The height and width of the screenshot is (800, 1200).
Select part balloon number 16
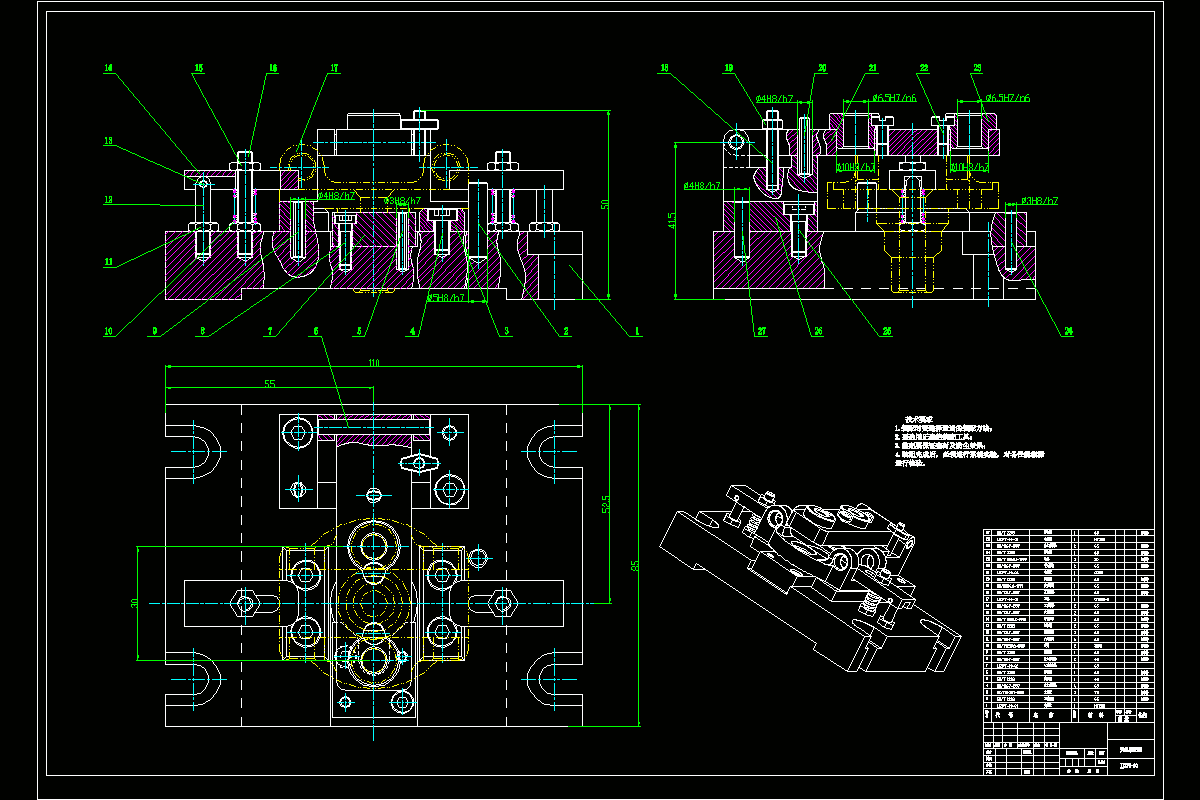pyautogui.click(x=272, y=69)
